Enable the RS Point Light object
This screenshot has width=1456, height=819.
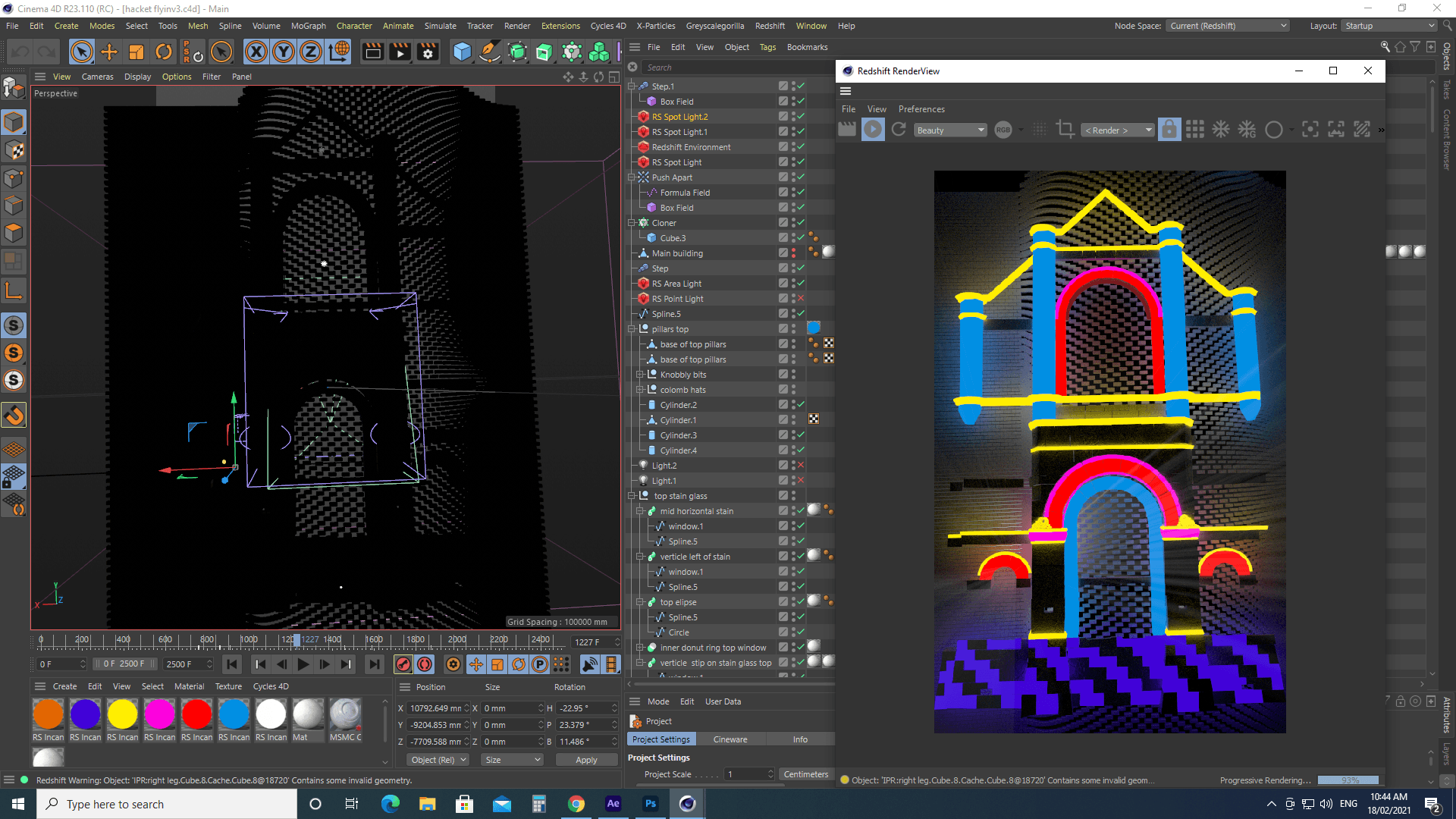tap(801, 298)
